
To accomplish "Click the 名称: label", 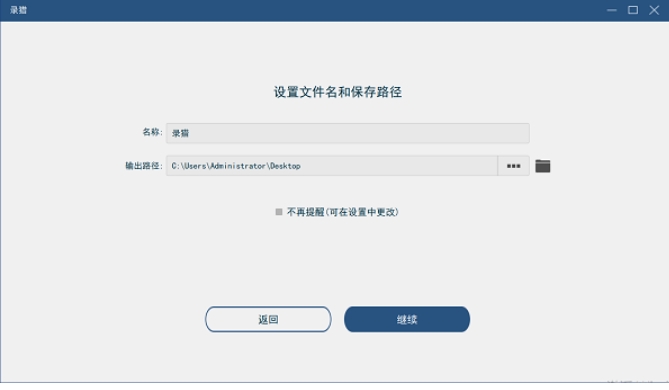I will 152,132.
